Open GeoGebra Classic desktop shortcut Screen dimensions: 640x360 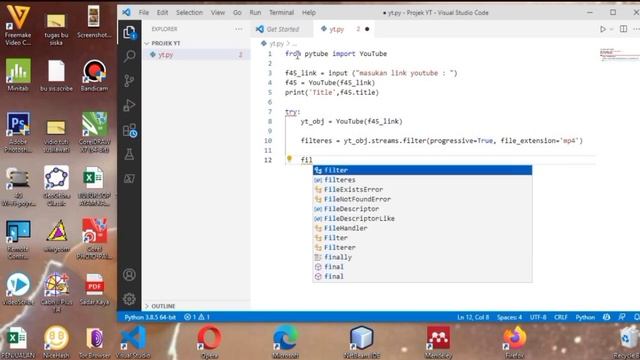[56, 186]
